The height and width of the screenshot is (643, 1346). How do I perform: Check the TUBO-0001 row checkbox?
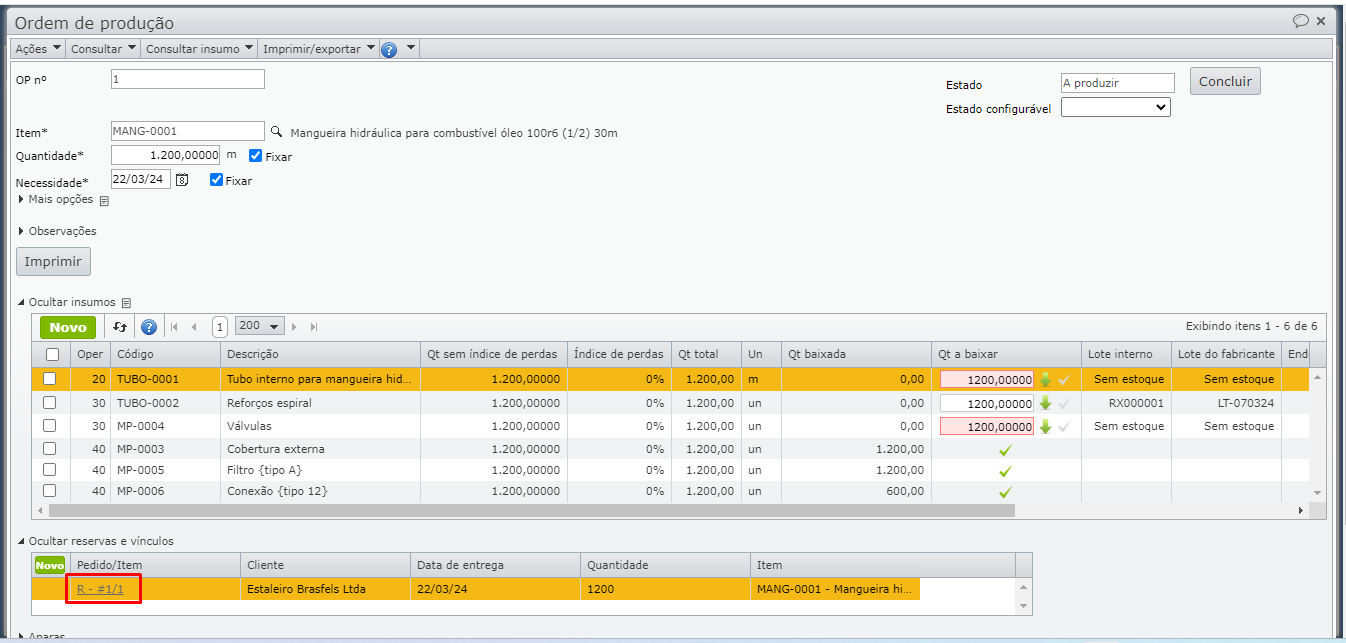(49, 378)
